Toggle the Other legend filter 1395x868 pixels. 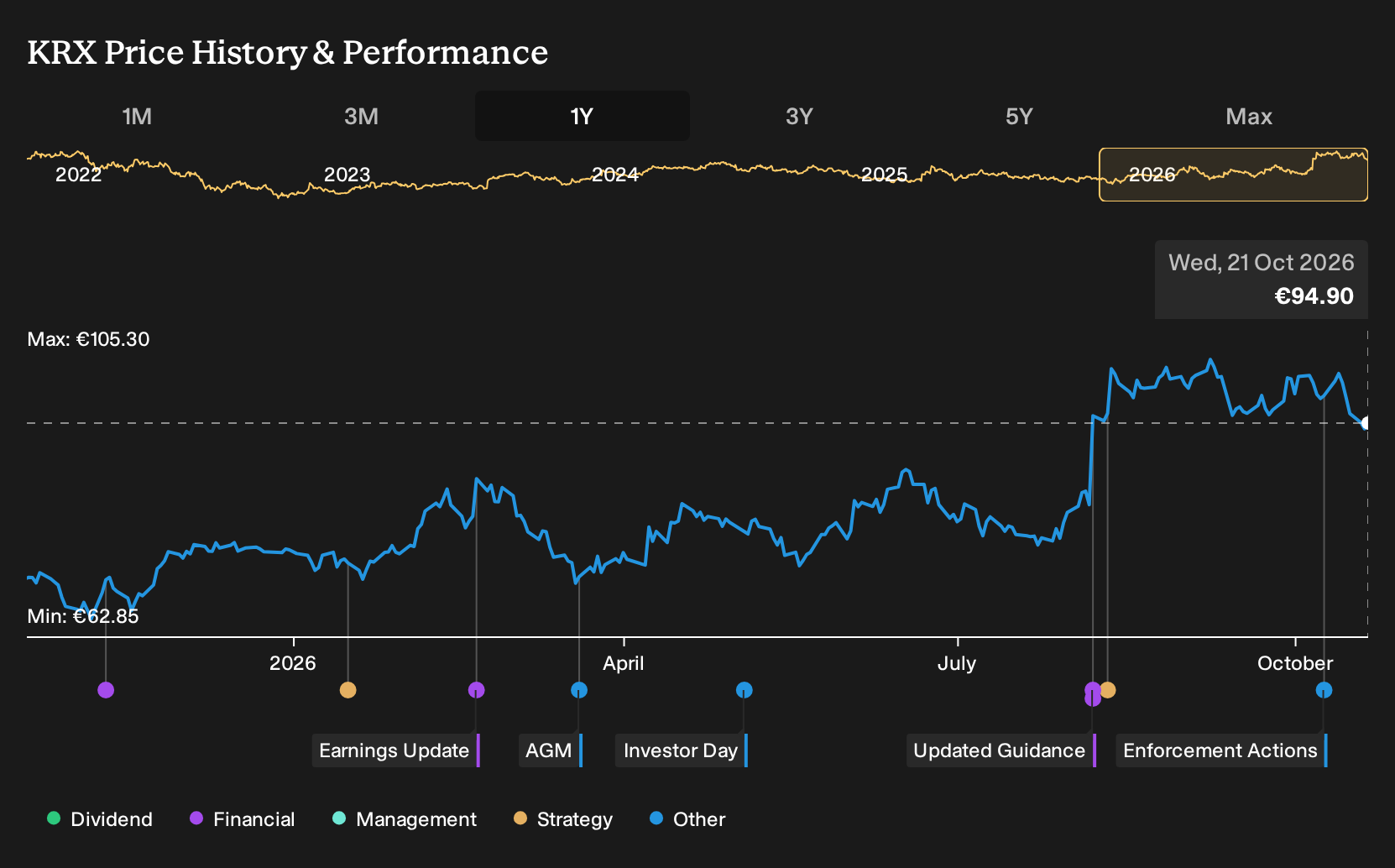click(687, 819)
